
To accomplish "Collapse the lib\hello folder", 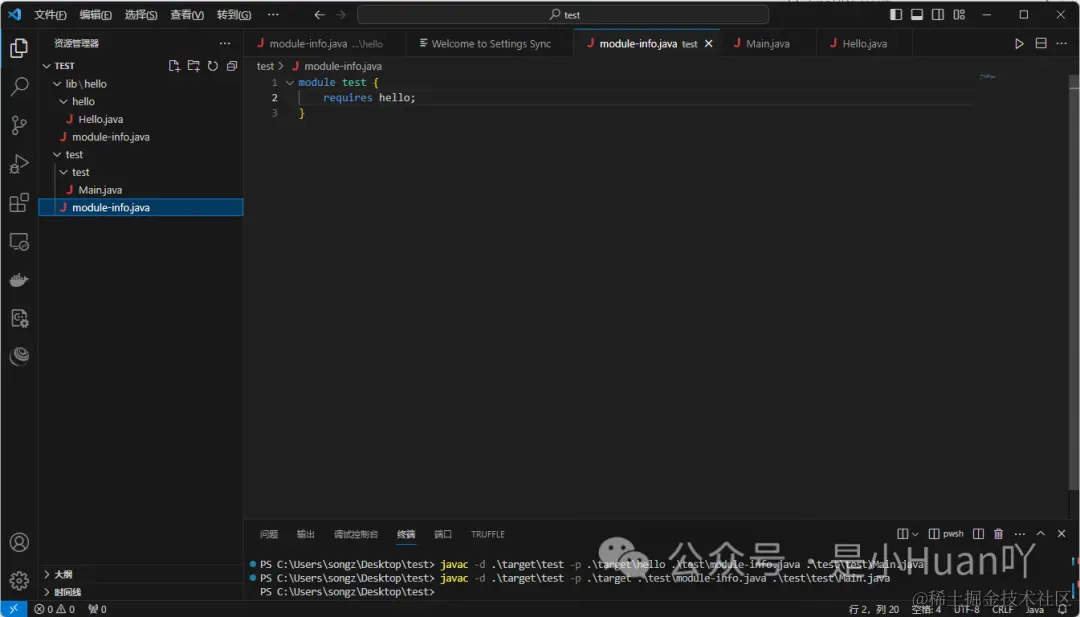I will [57, 83].
